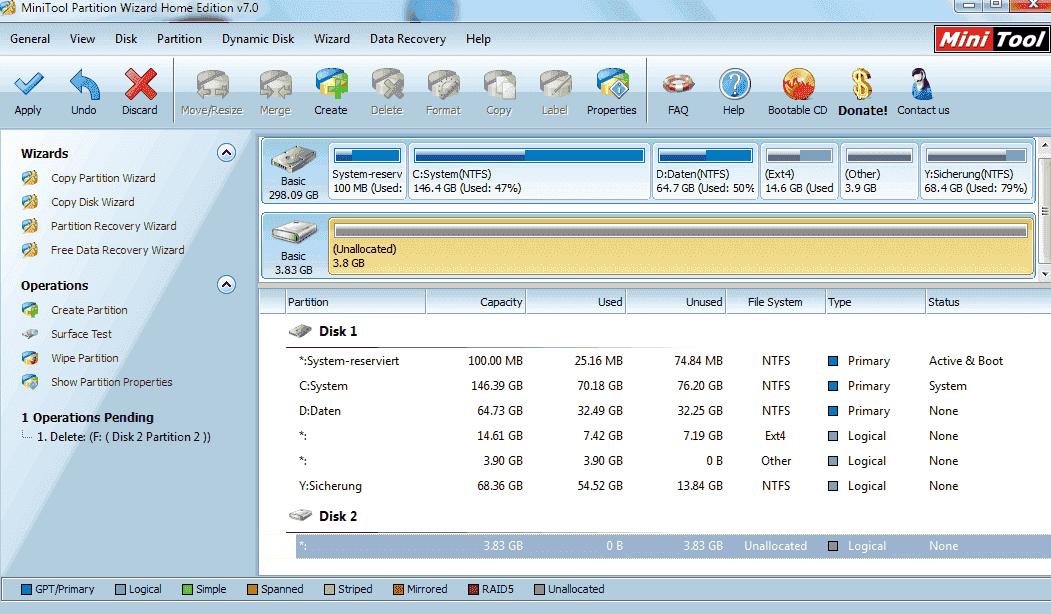Screen dimensions: 1051x614
Task: Open Show Partition Properties link
Action: [112, 382]
